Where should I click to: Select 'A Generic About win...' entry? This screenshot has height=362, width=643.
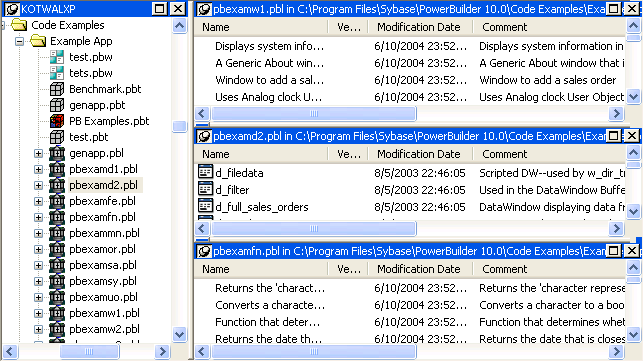click(x=269, y=63)
